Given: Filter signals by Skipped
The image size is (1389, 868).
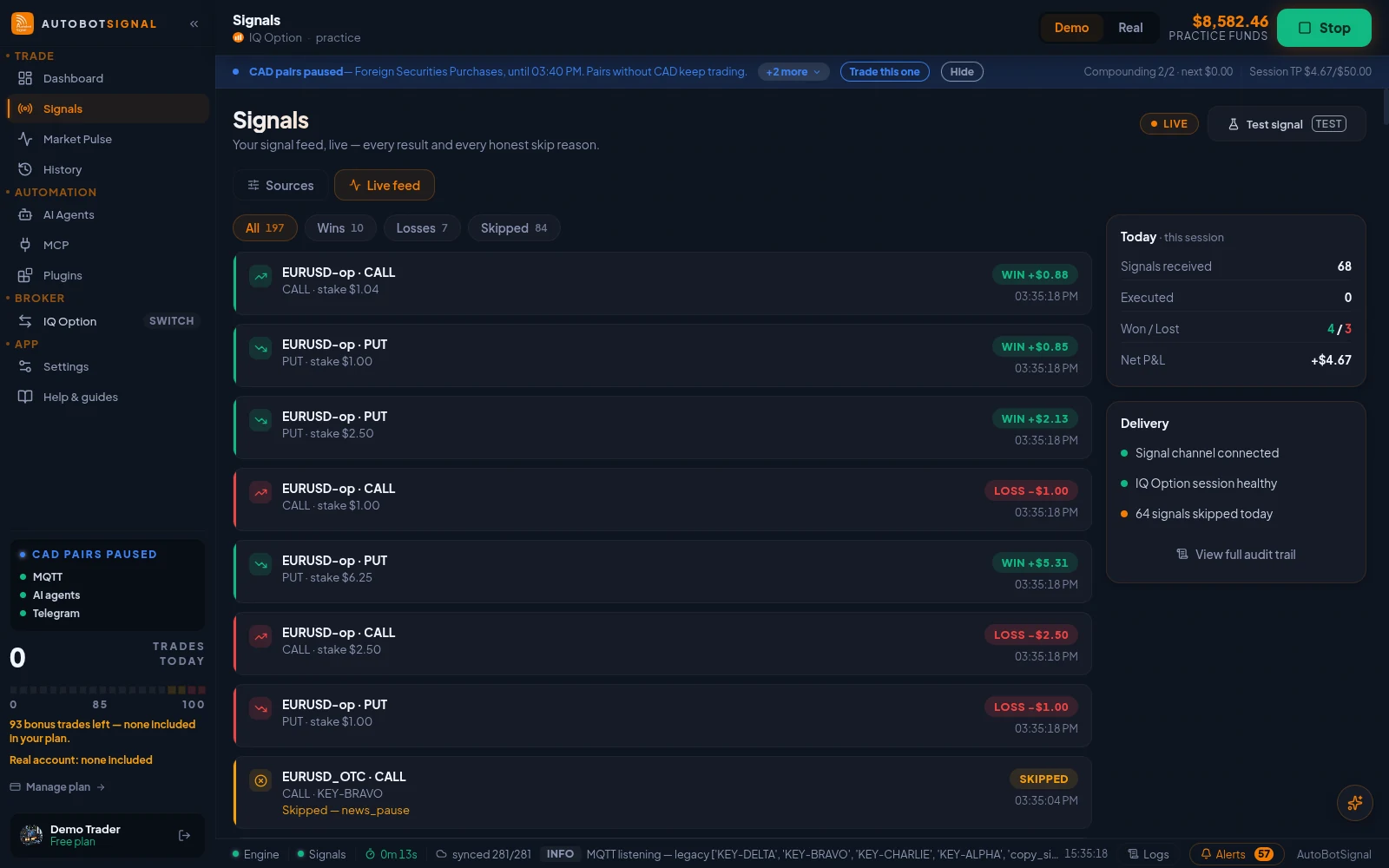Looking at the screenshot, I should (x=514, y=228).
